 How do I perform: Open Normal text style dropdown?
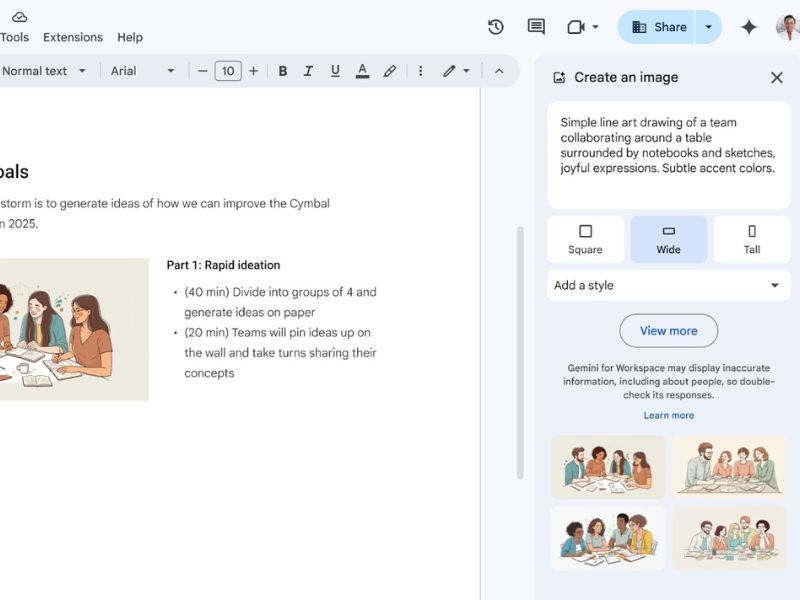click(x=43, y=71)
